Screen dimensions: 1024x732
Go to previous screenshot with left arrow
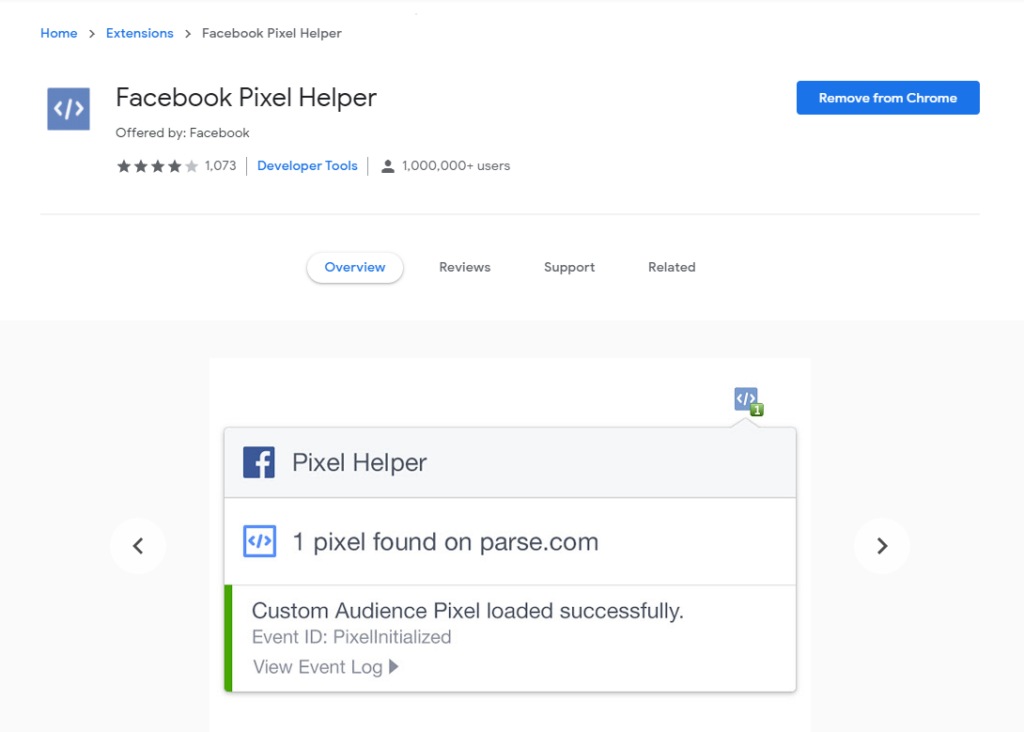138,546
